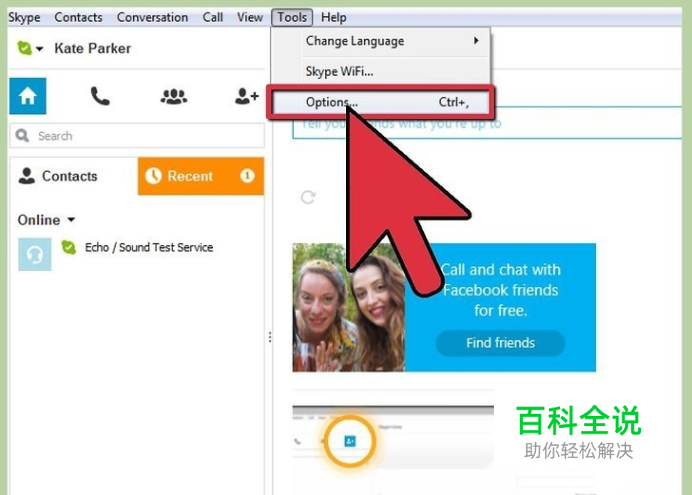Viewport: 692px width, 495px height.
Task: Click the search magnifier icon
Action: 22,135
